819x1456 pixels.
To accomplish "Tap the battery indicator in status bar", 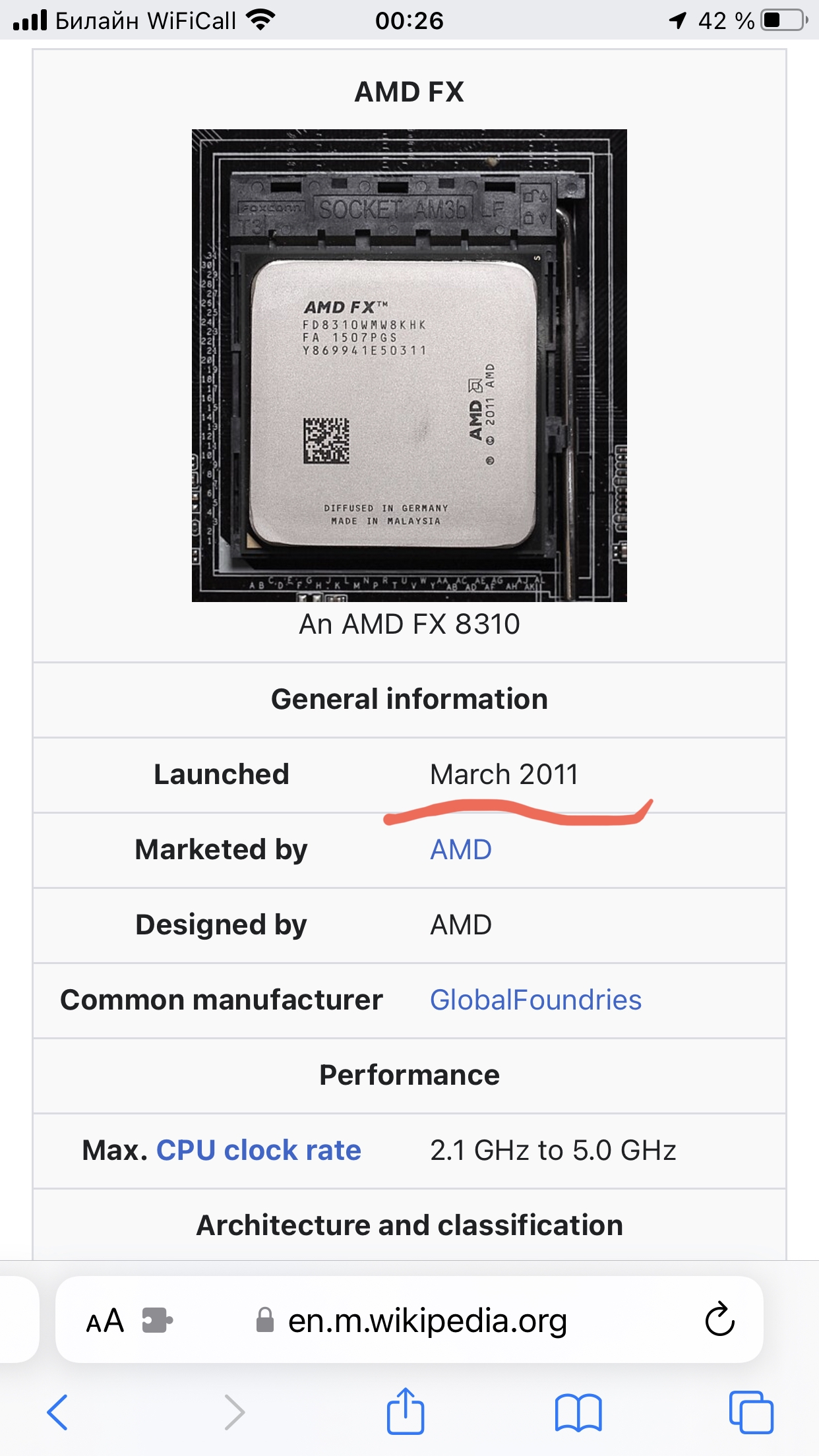I will 784,20.
